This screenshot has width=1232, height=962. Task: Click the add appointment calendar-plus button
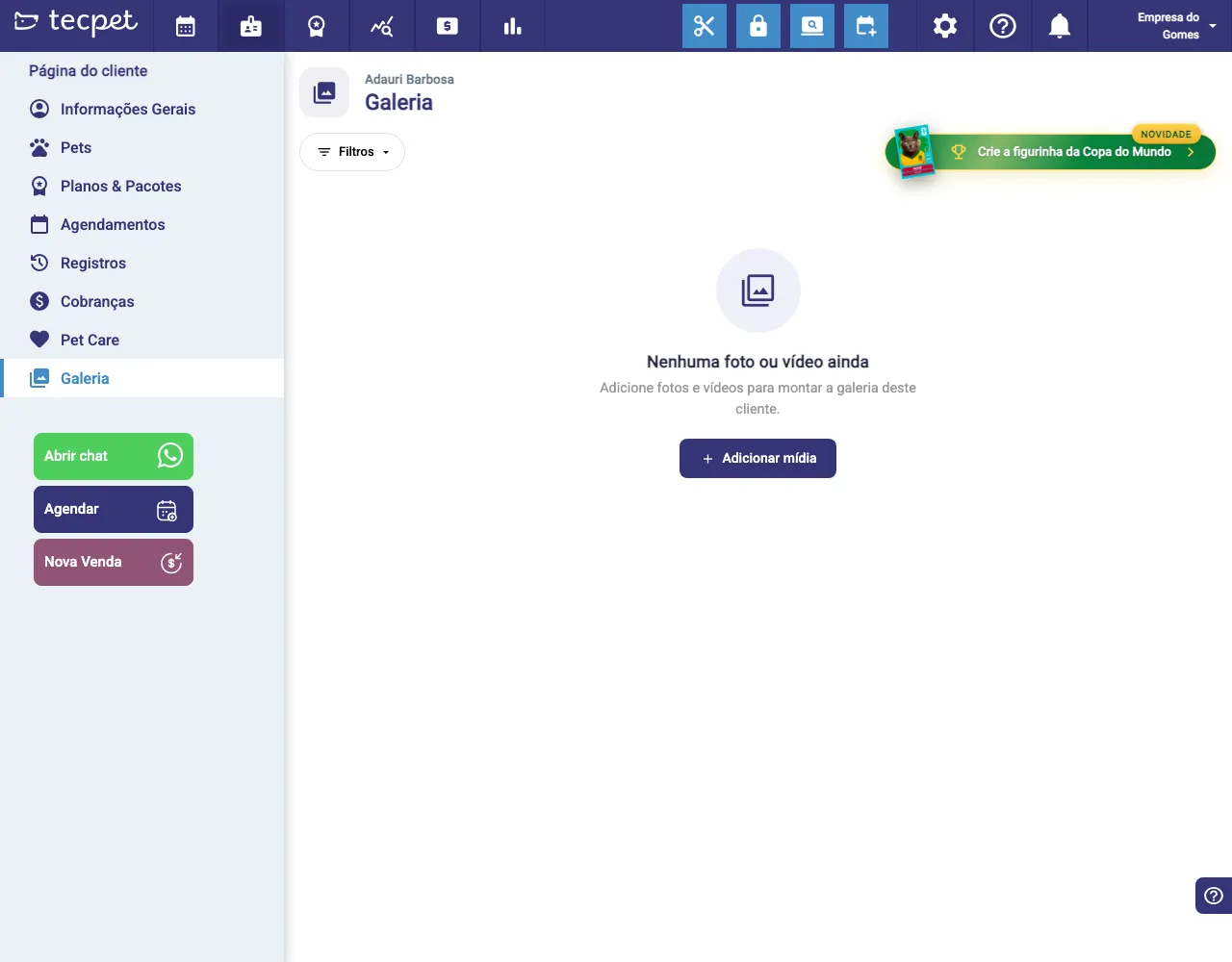[866, 26]
